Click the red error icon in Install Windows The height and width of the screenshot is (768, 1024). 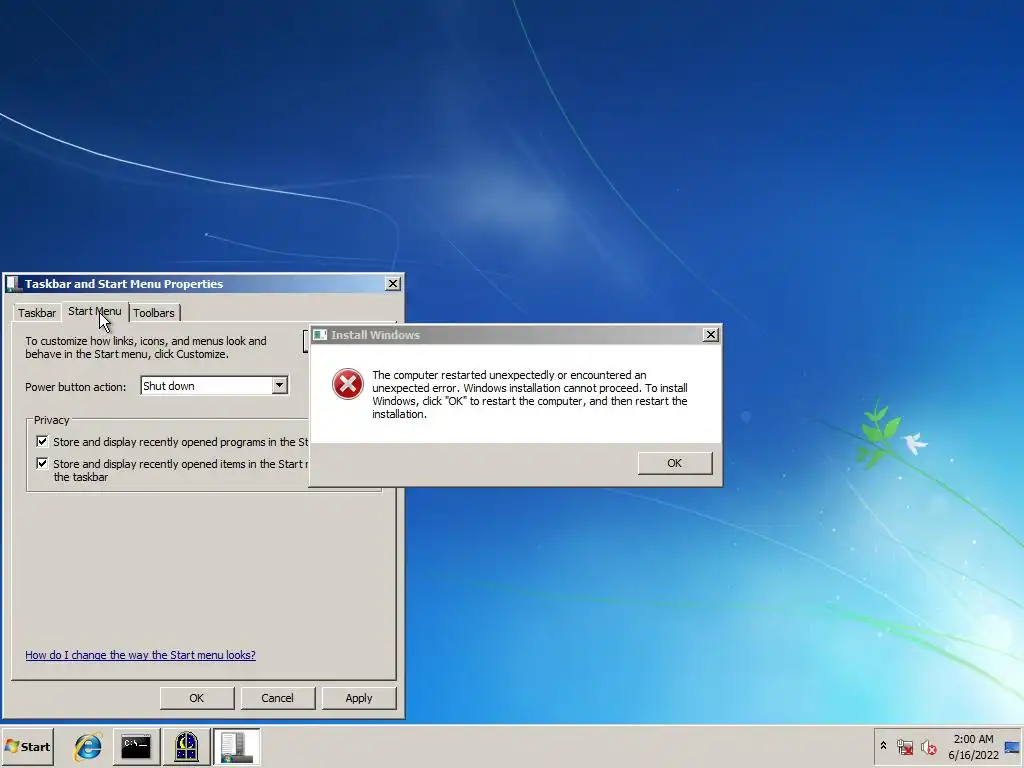(347, 384)
